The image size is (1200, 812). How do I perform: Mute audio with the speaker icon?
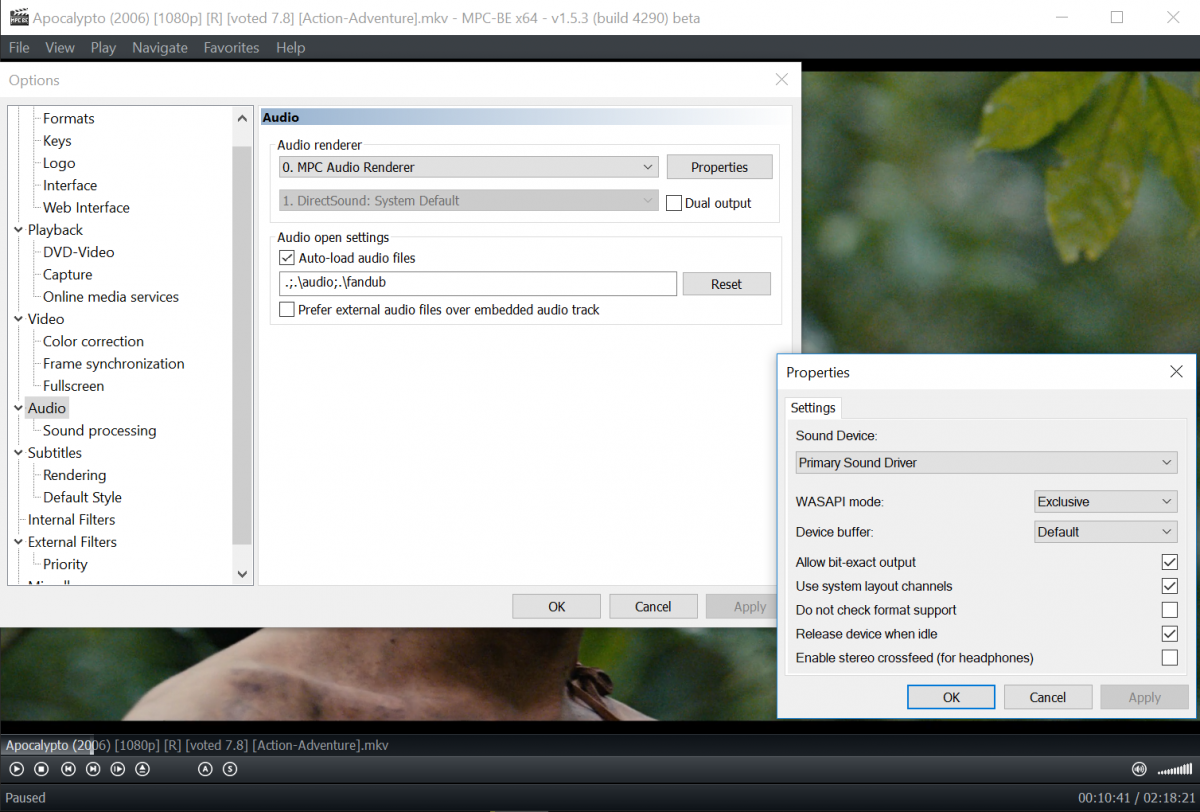tap(1138, 769)
